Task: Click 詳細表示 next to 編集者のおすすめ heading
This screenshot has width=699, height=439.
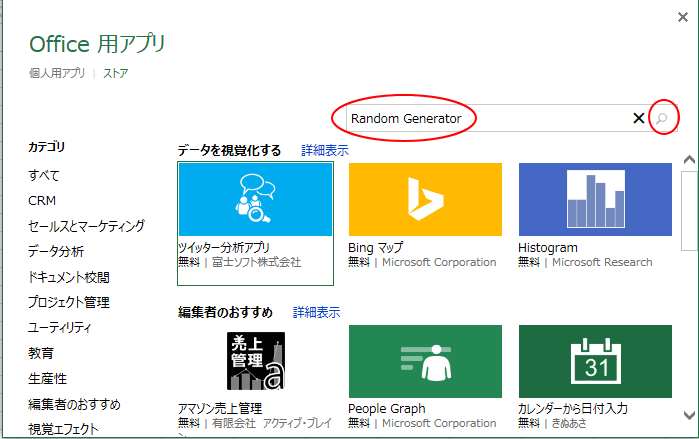Action: click(x=317, y=312)
